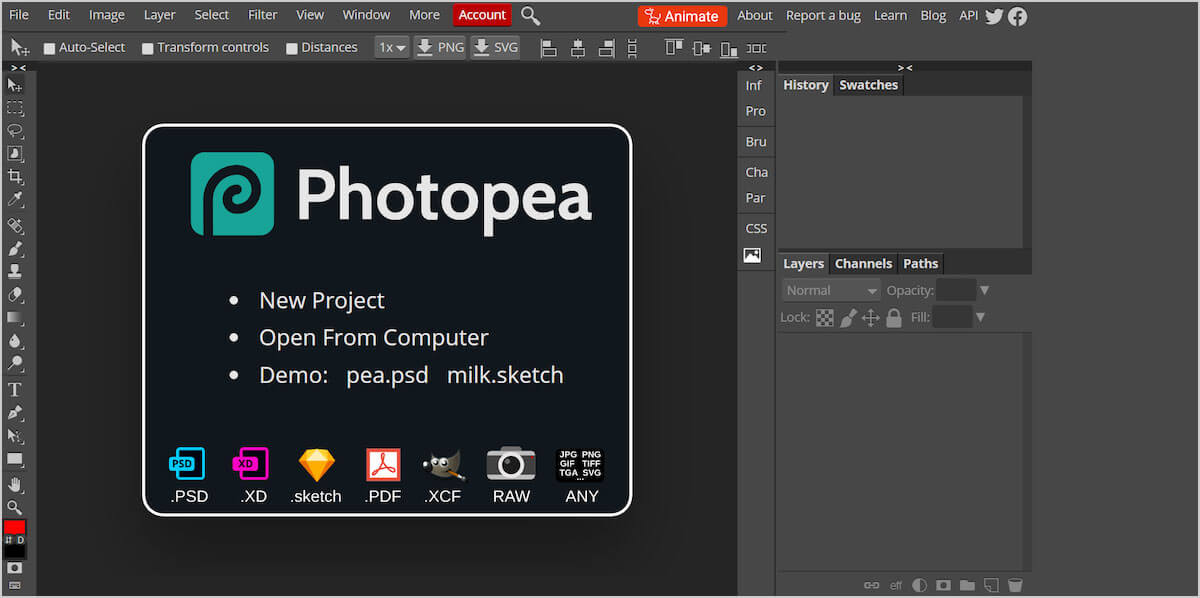The image size is (1200, 598).
Task: Click the add raster mask icon
Action: click(x=943, y=585)
